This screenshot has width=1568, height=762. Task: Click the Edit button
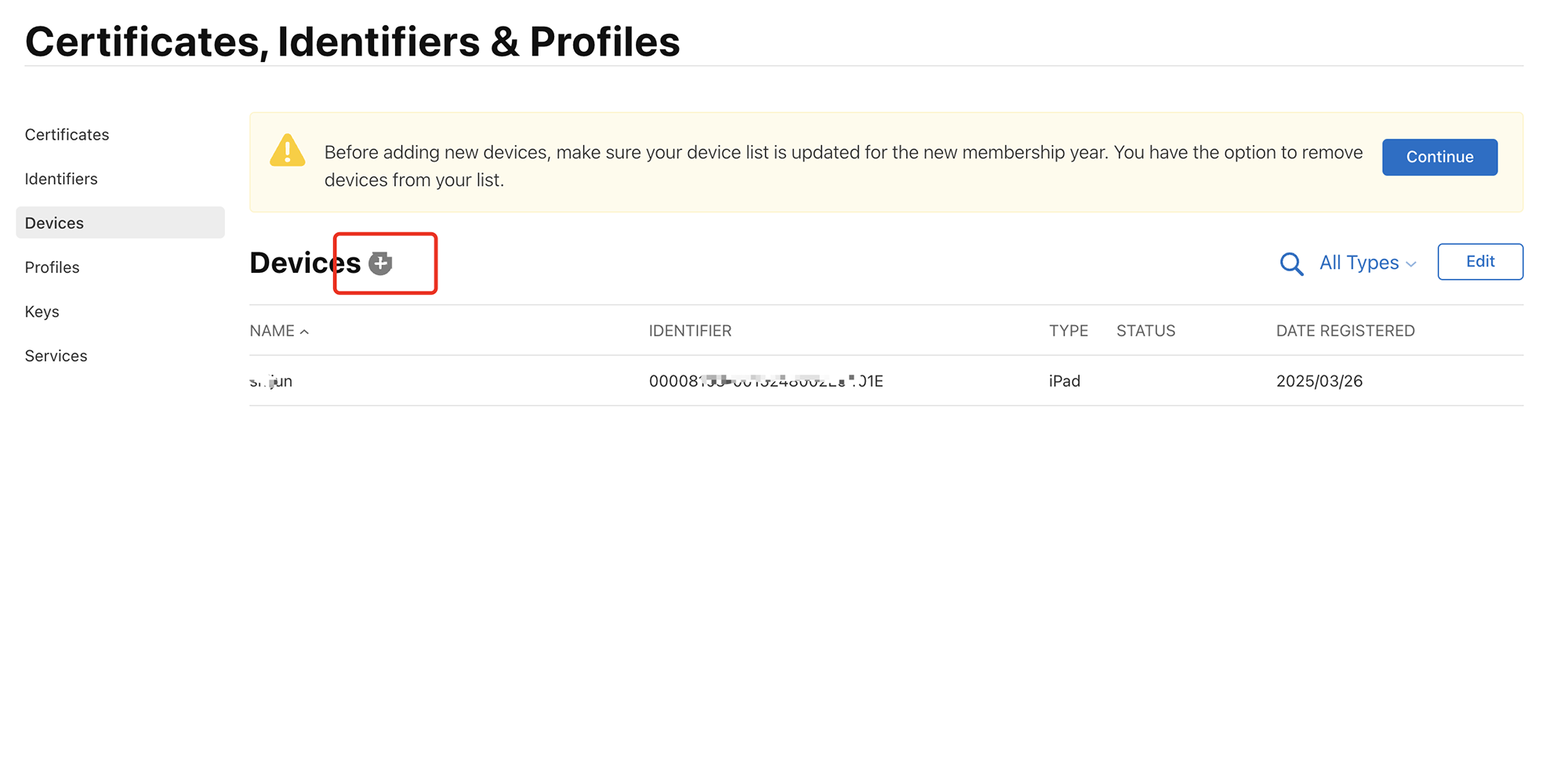point(1479,262)
